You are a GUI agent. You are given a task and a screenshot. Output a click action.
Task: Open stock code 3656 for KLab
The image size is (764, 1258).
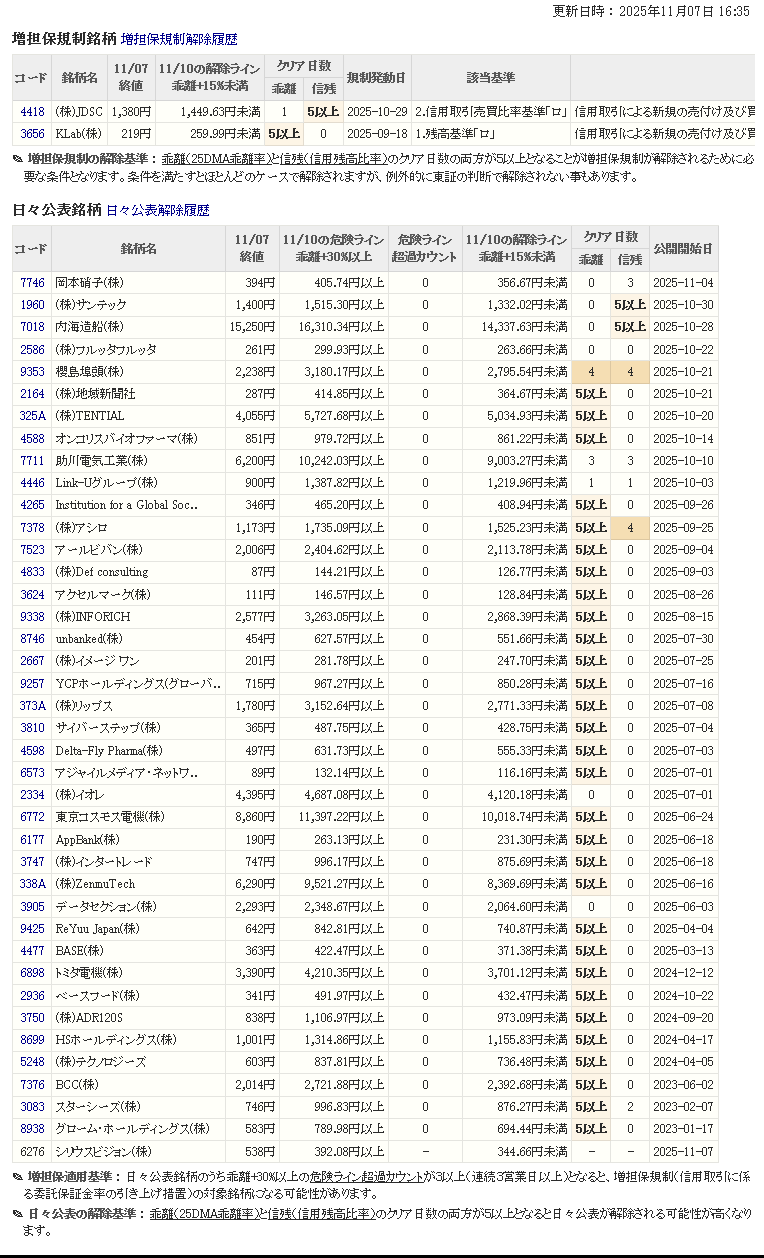(x=32, y=133)
